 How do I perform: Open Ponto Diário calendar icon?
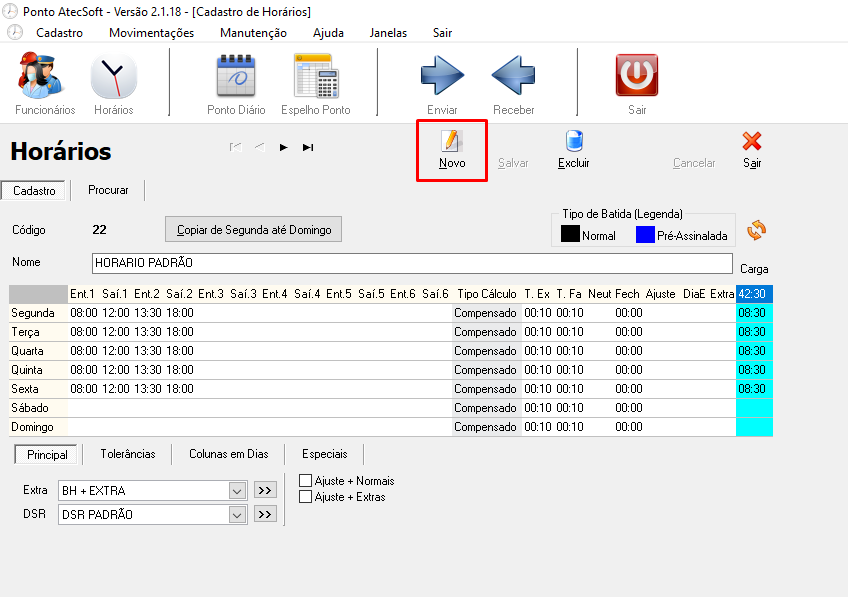click(236, 76)
